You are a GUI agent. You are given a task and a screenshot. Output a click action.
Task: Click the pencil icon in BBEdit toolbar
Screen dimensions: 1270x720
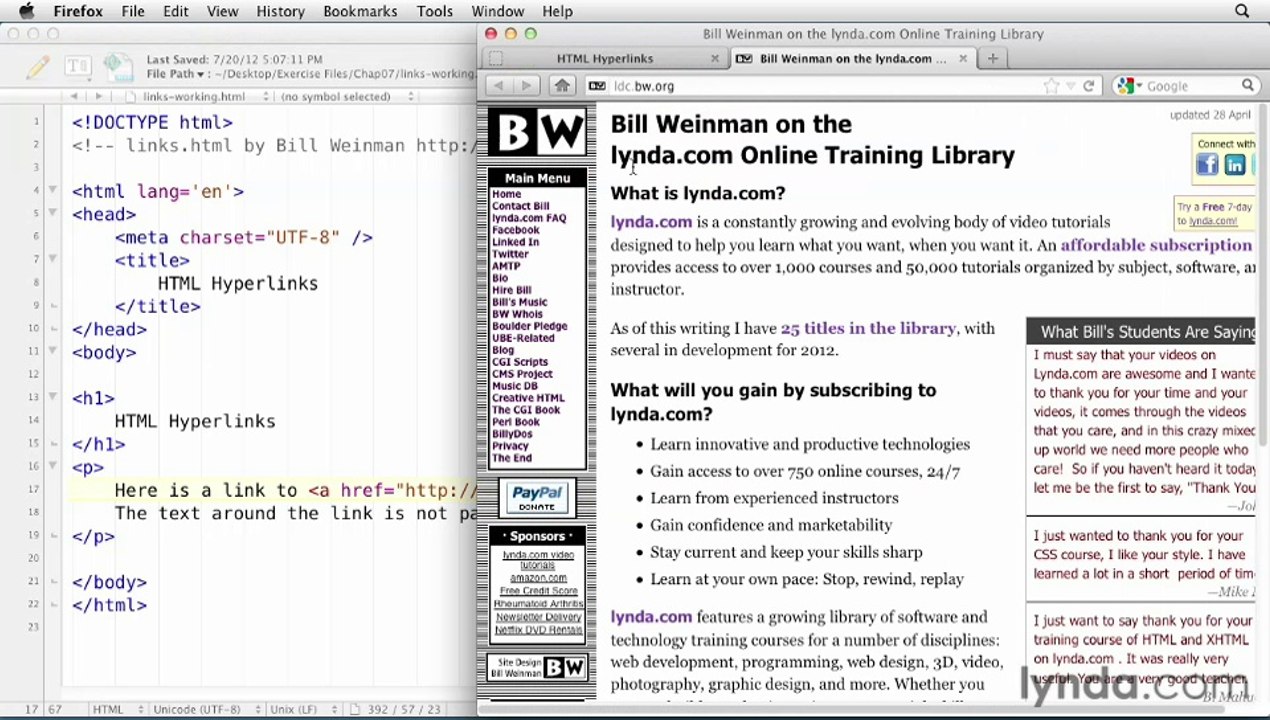pos(38,67)
